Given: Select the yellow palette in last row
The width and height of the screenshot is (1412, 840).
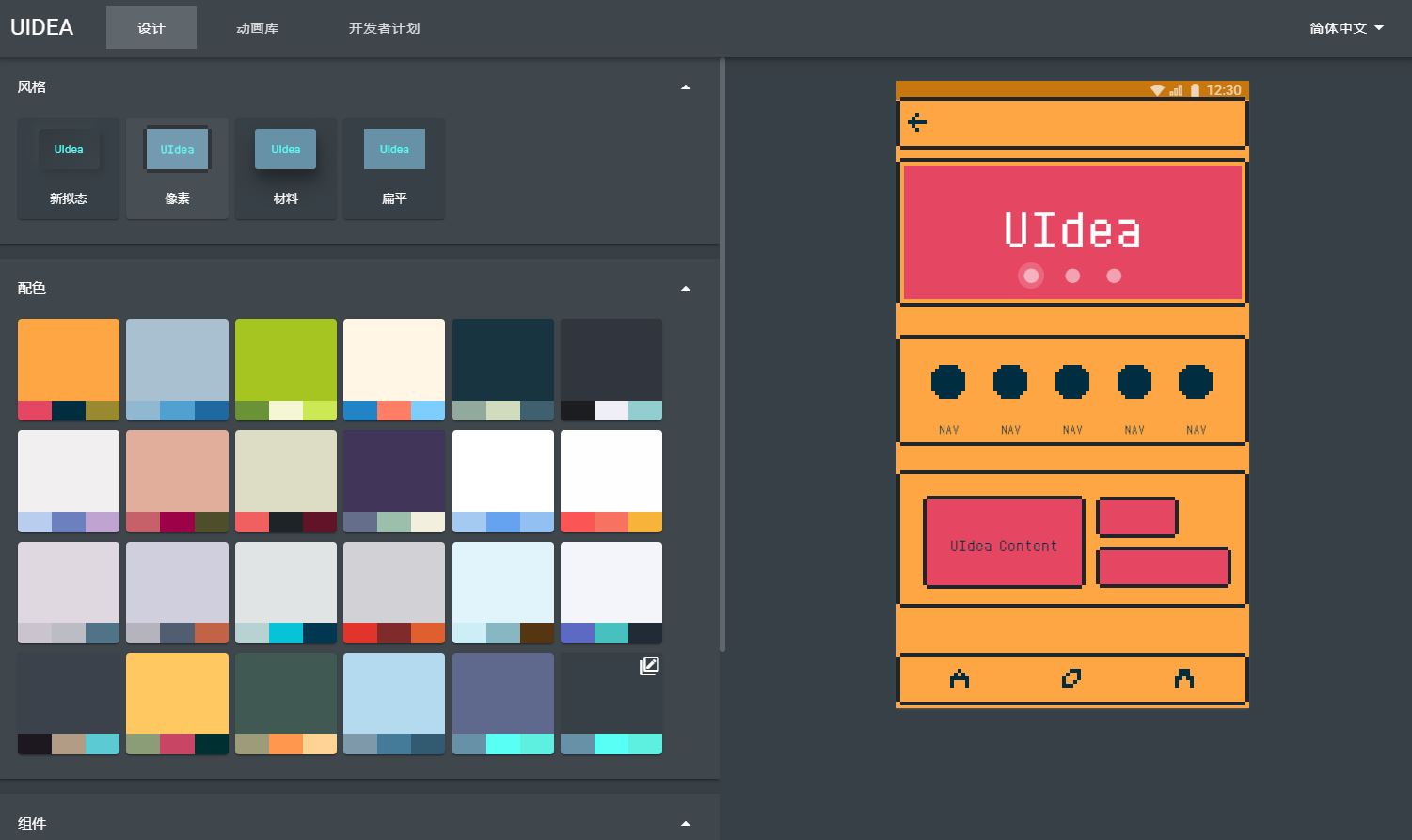Looking at the screenshot, I should click(x=177, y=704).
